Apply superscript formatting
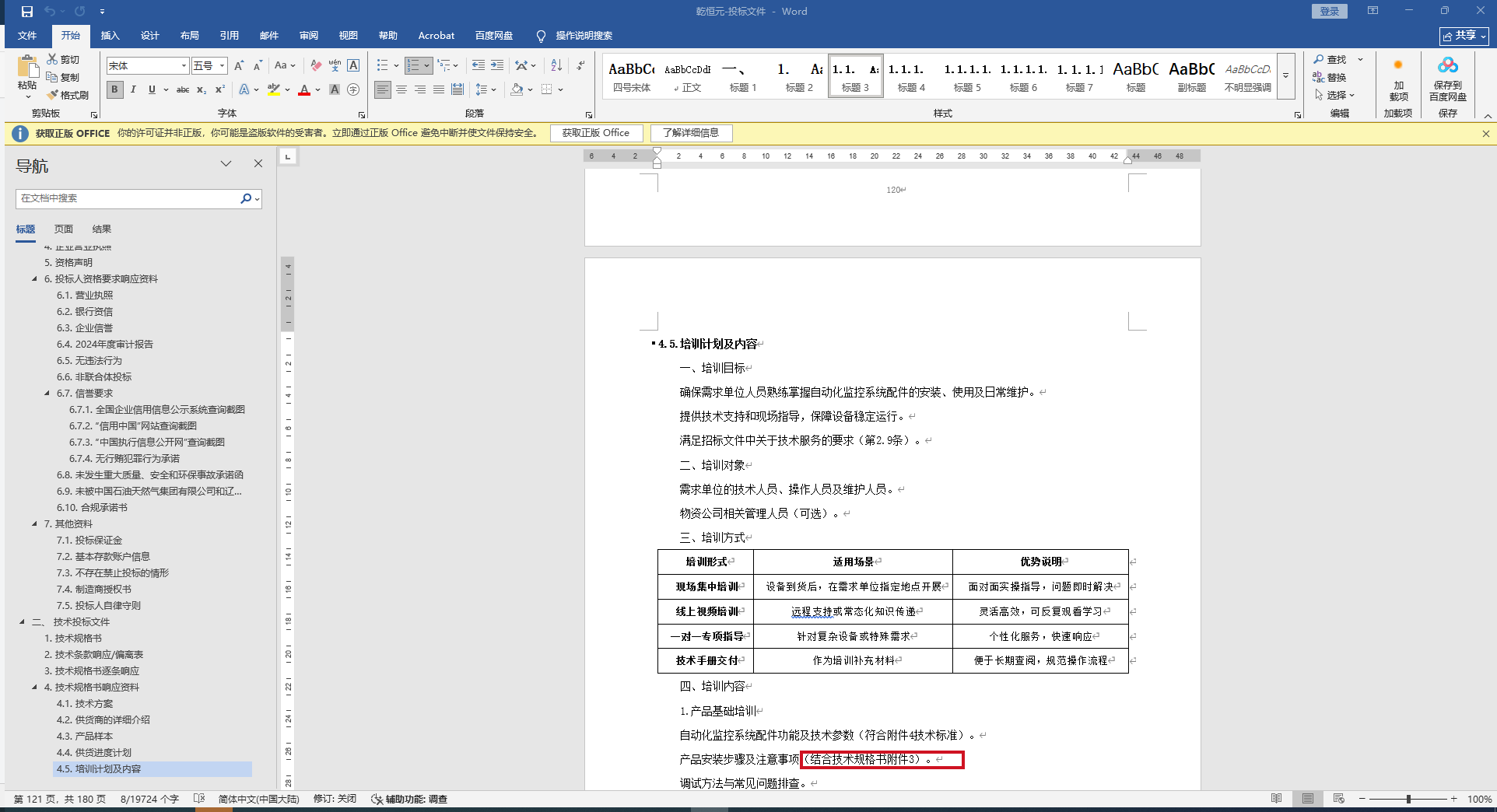This screenshot has width=1497, height=812. [220, 89]
